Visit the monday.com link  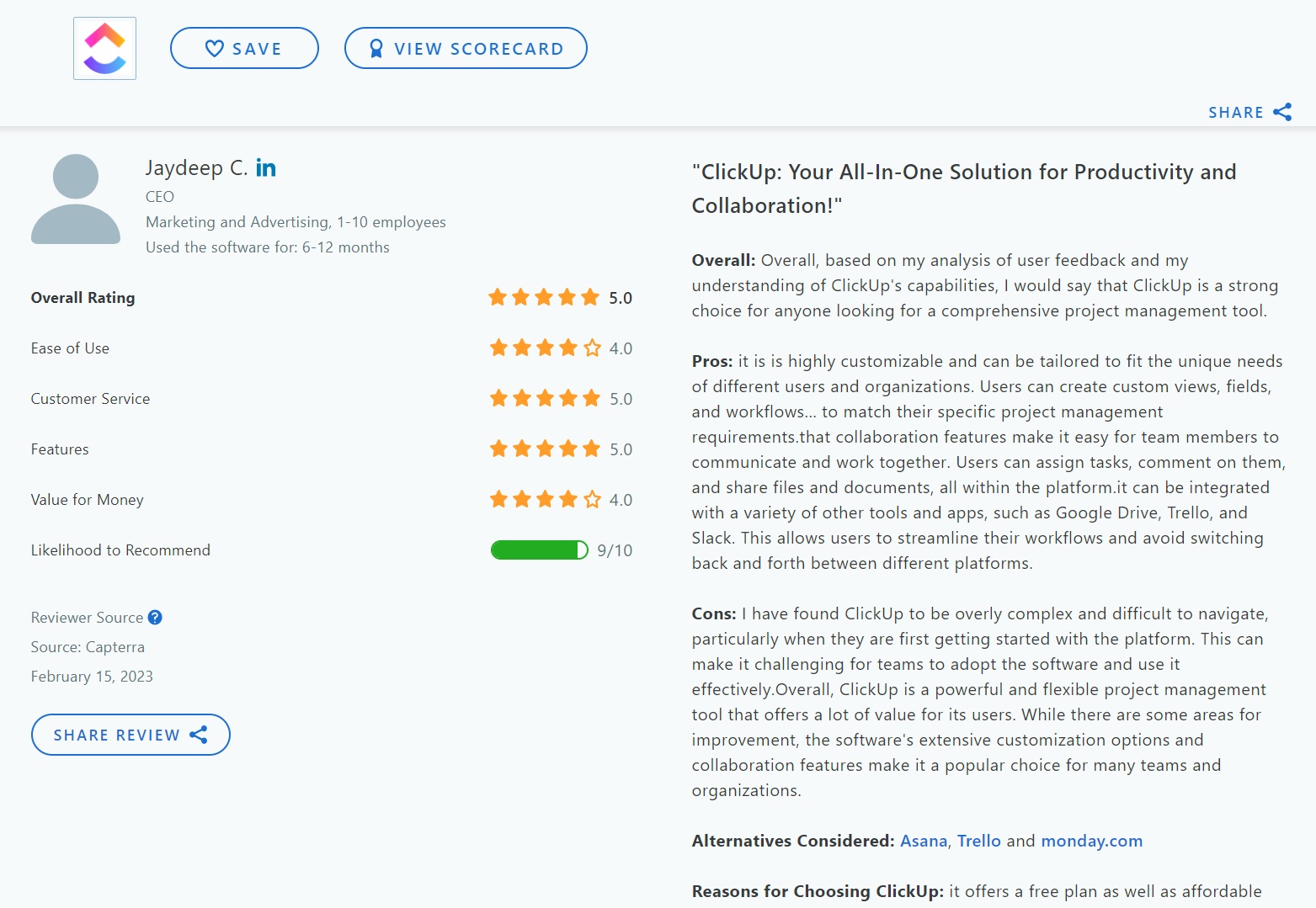tap(1091, 841)
